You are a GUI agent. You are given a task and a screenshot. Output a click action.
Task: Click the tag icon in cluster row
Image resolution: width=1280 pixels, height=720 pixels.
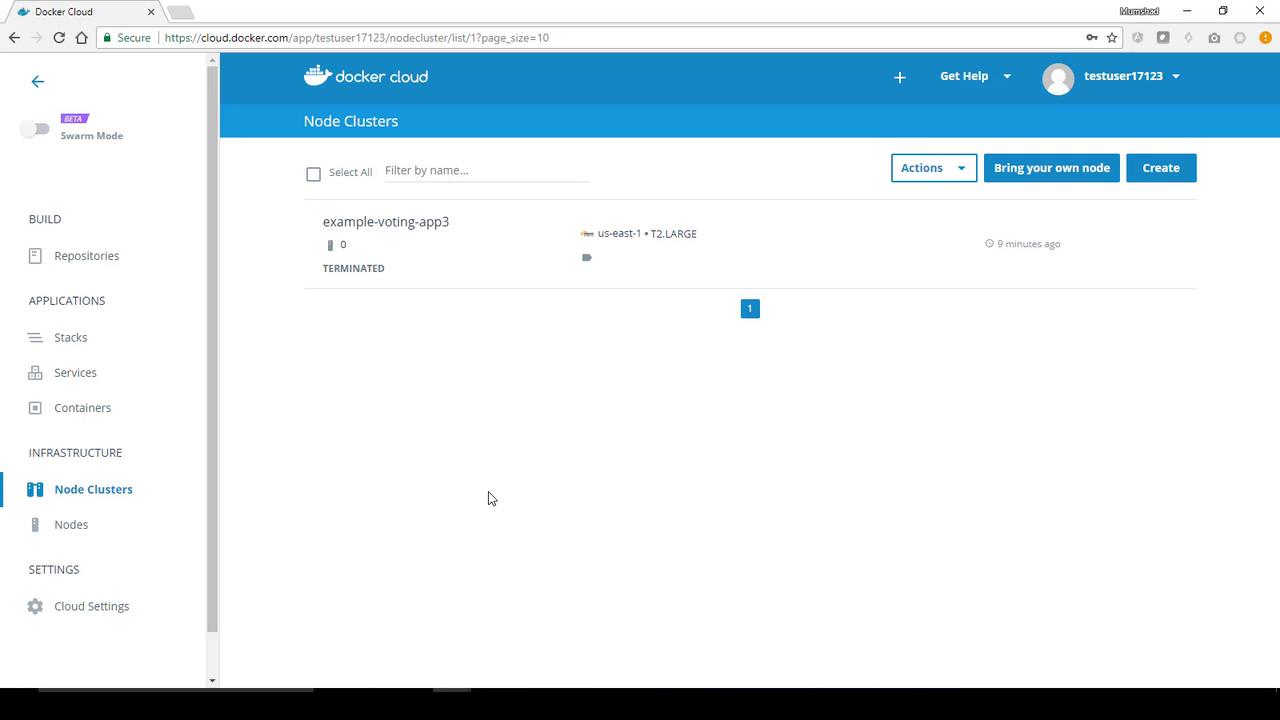(x=587, y=258)
